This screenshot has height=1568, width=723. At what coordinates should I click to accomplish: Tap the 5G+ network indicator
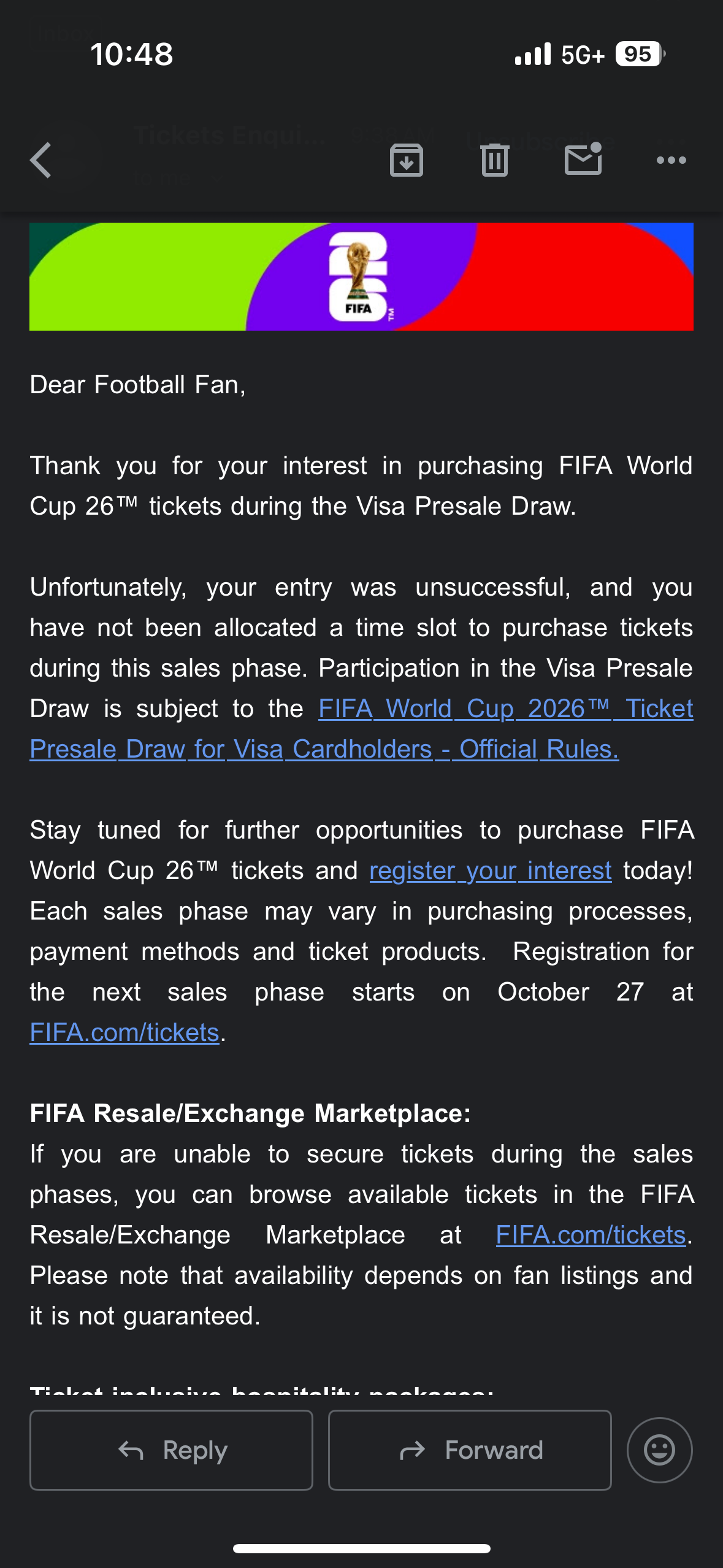583,55
